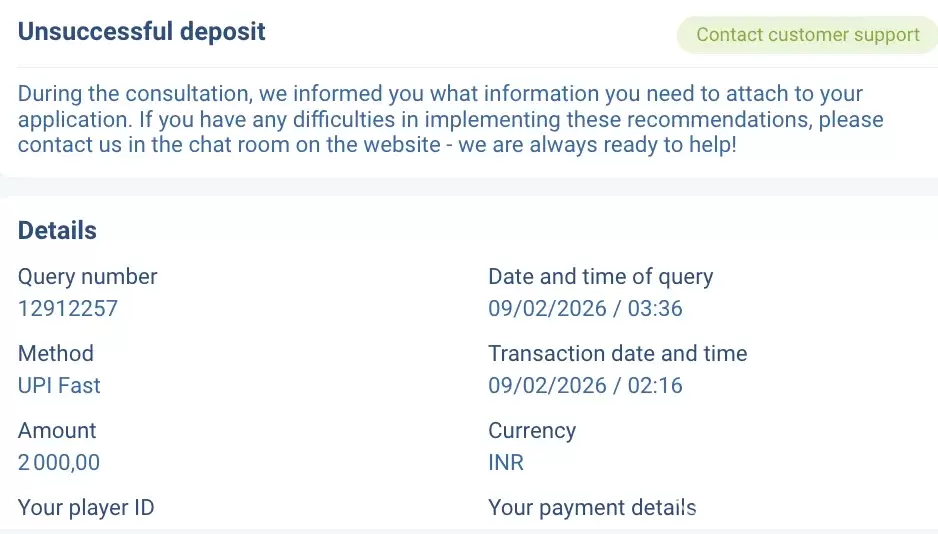Click the consultation message's first line

pyautogui.click(x=440, y=94)
